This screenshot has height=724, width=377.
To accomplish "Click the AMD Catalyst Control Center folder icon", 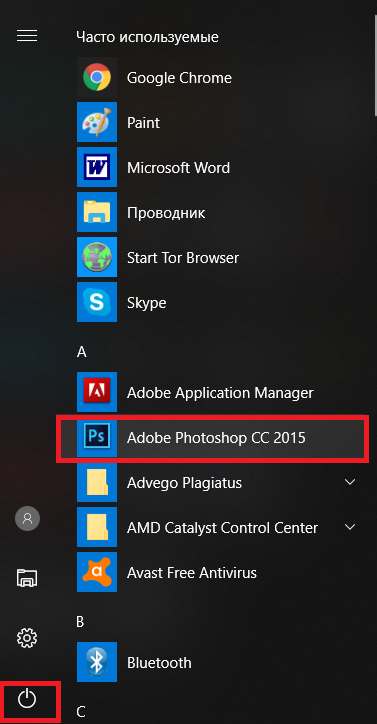I will (x=97, y=527).
